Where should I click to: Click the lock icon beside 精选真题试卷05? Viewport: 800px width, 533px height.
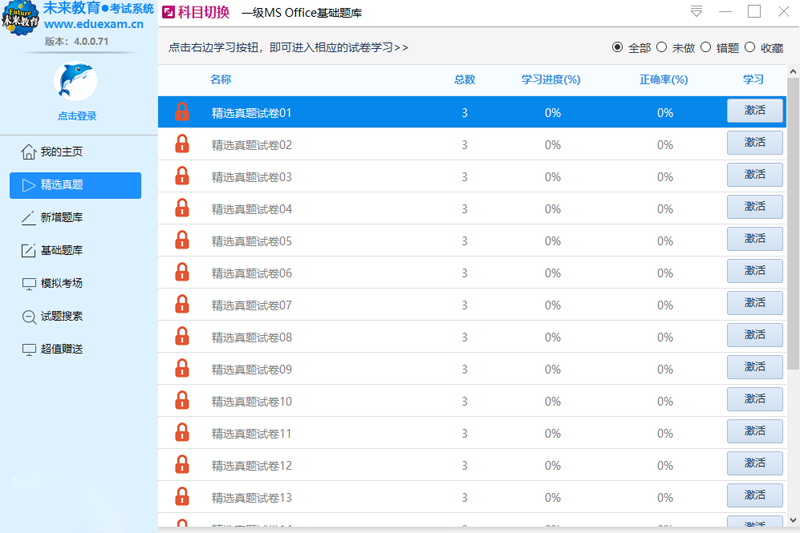pos(182,240)
